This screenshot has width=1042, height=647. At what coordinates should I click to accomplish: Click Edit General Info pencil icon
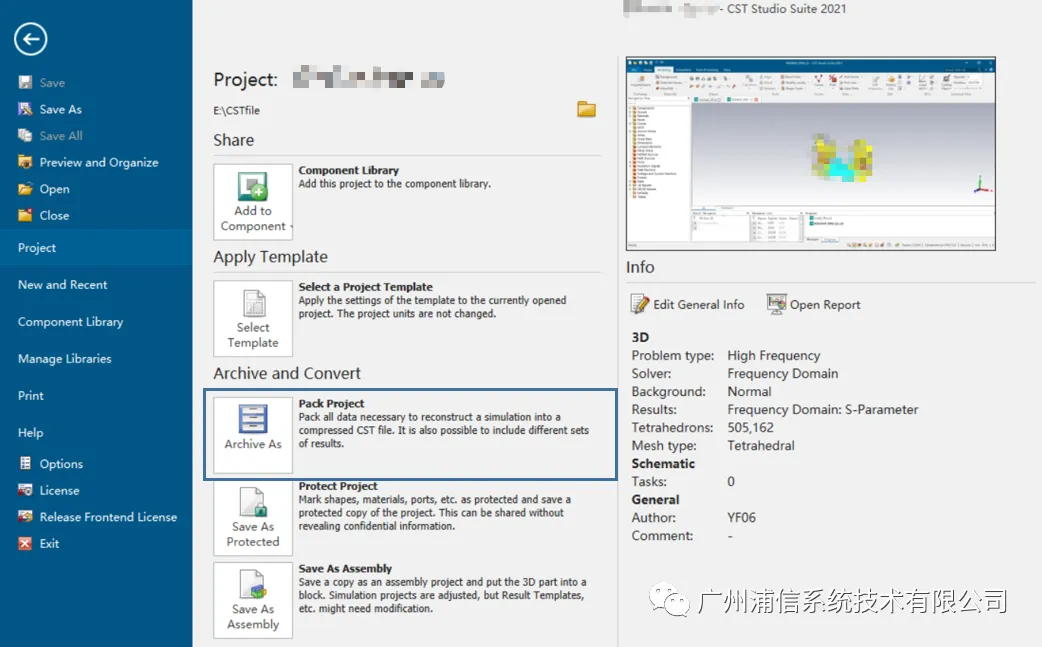point(640,304)
